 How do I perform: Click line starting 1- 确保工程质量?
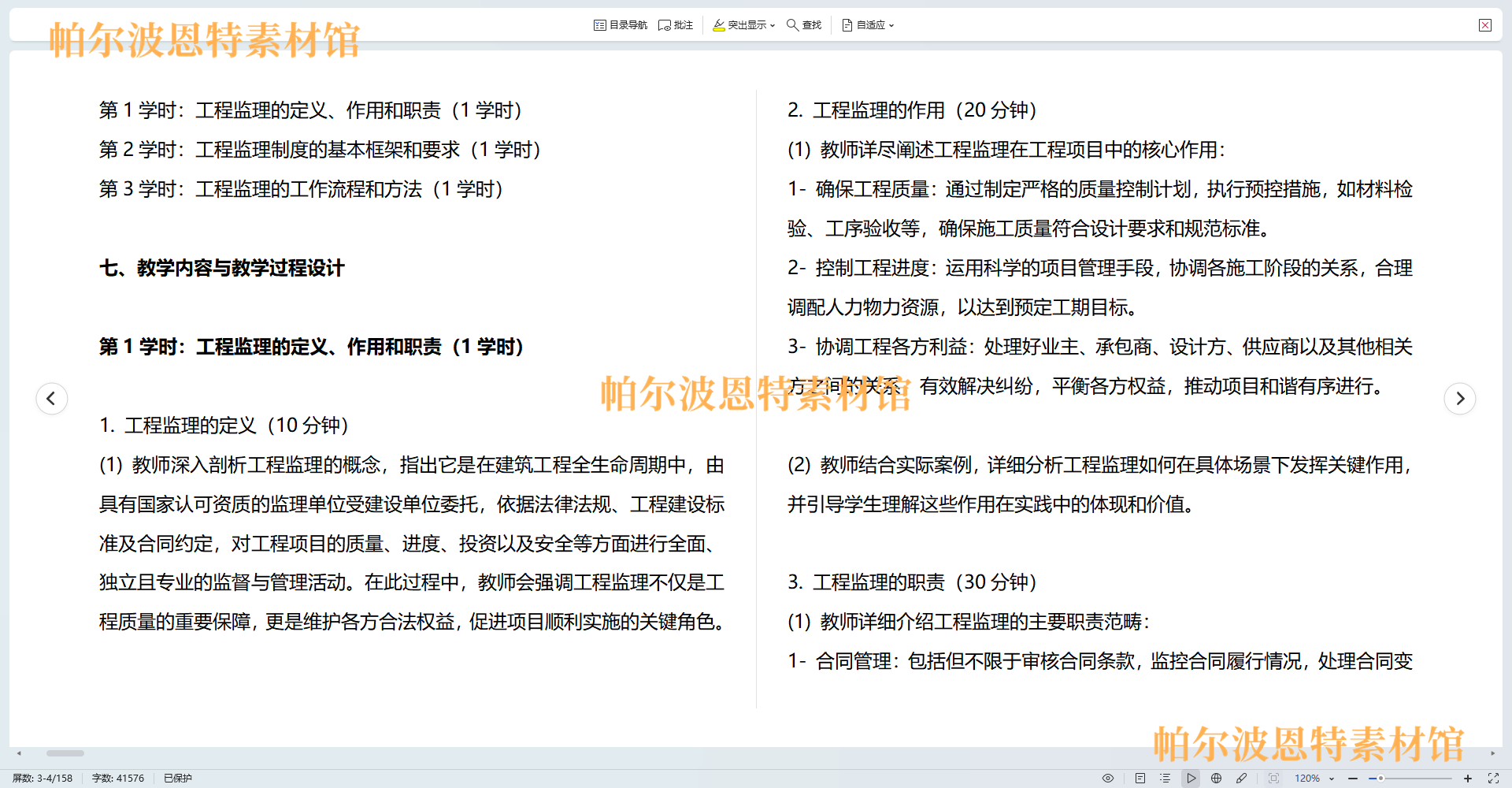[1100, 189]
